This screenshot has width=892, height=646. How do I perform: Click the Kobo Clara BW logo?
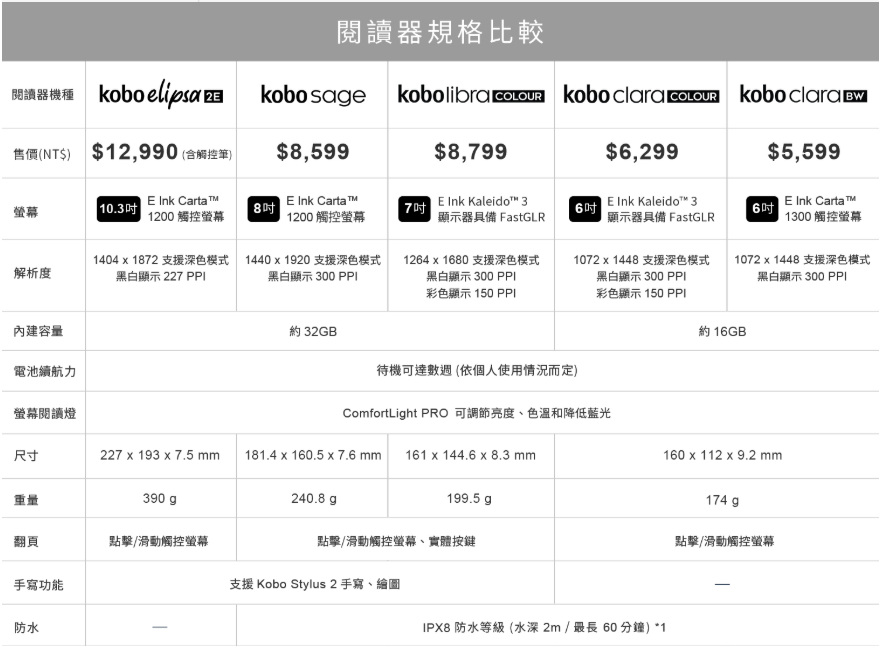click(803, 94)
